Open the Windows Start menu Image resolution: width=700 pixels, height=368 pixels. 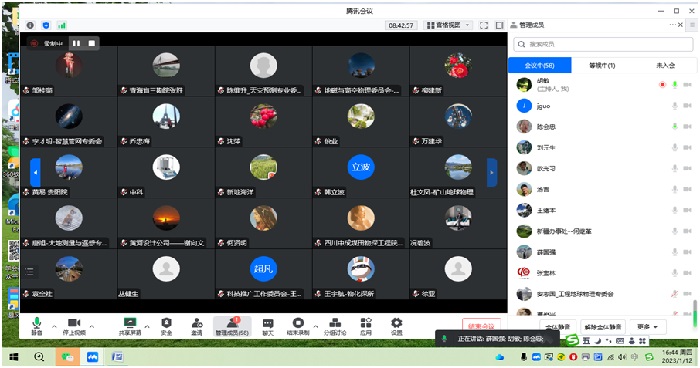[x=13, y=357]
